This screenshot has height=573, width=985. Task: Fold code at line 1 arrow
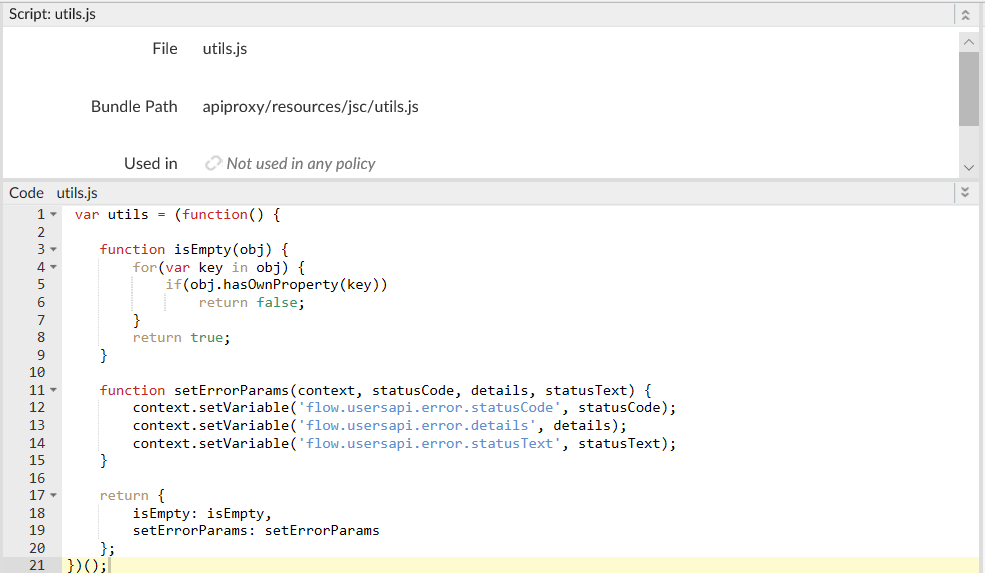tap(53, 214)
